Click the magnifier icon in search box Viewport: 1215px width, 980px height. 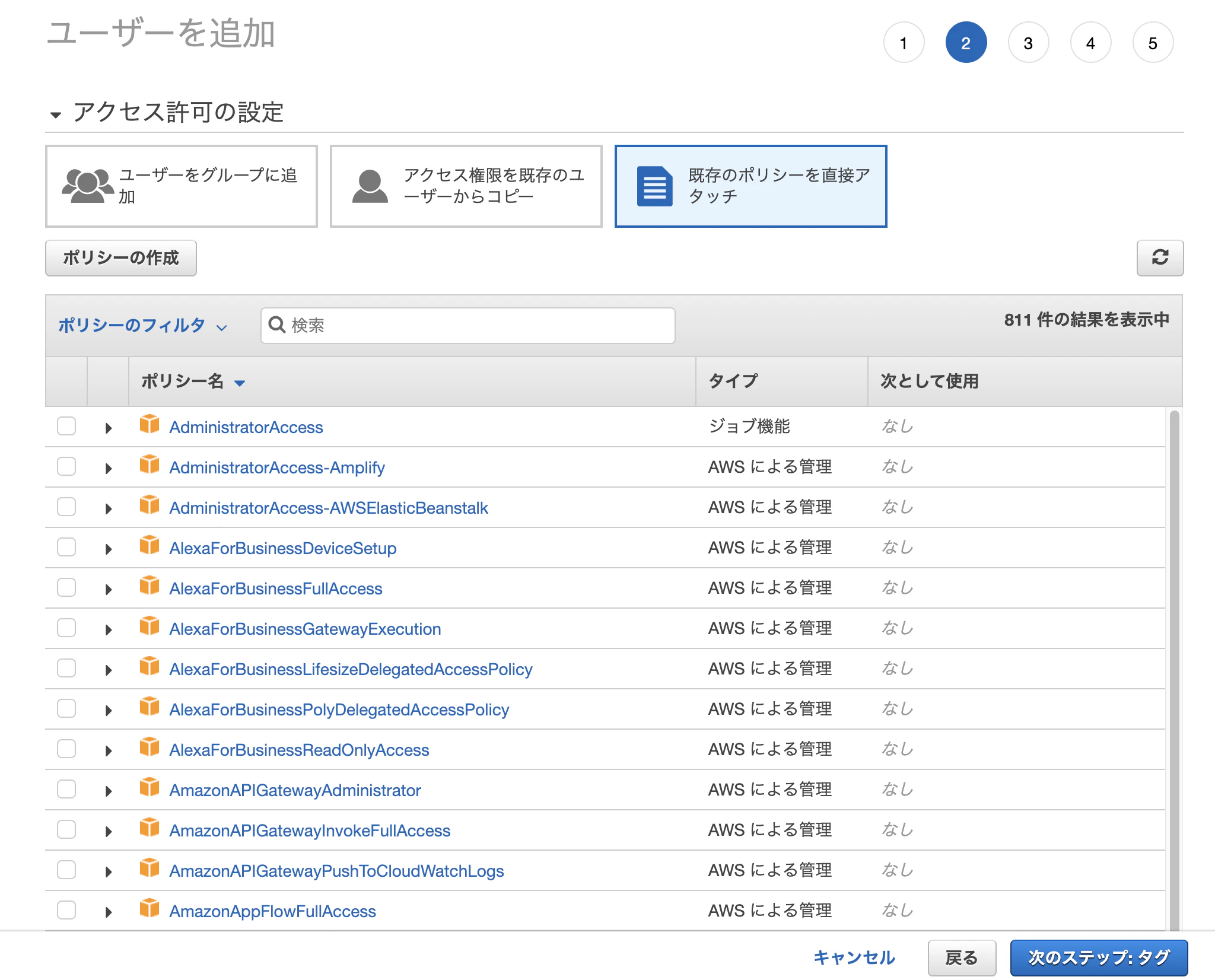277,324
